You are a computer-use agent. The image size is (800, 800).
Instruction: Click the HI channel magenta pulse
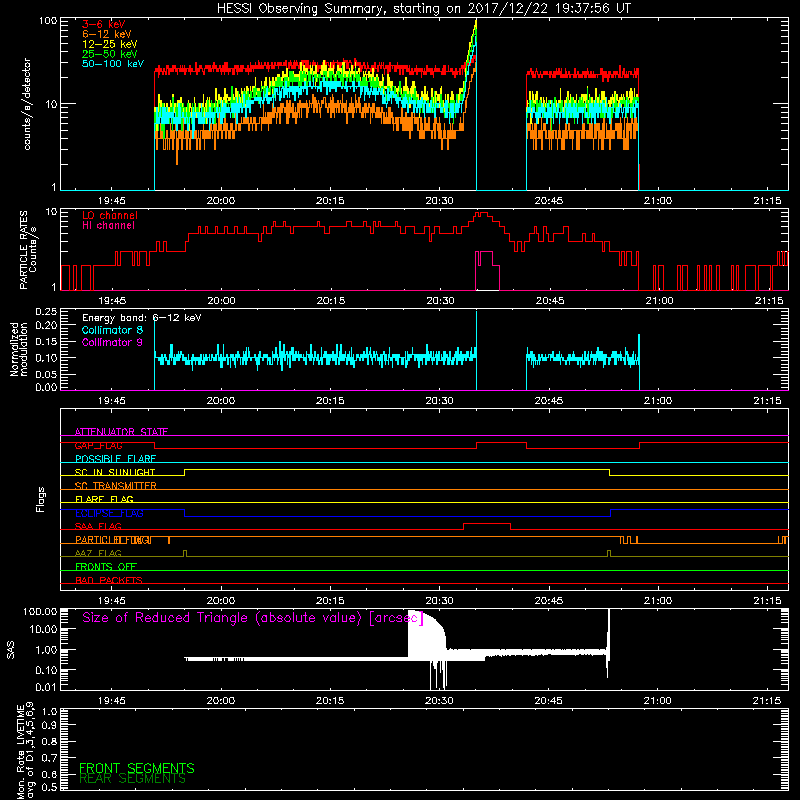point(487,270)
